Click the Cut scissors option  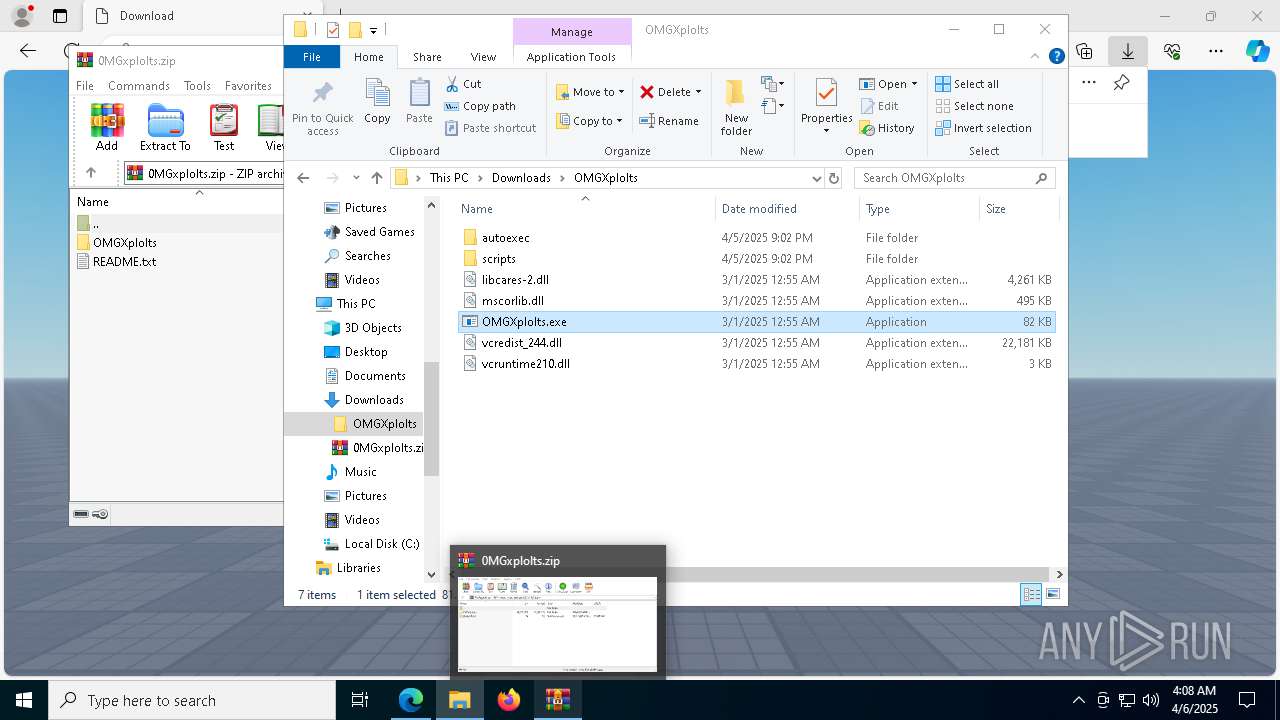click(463, 84)
